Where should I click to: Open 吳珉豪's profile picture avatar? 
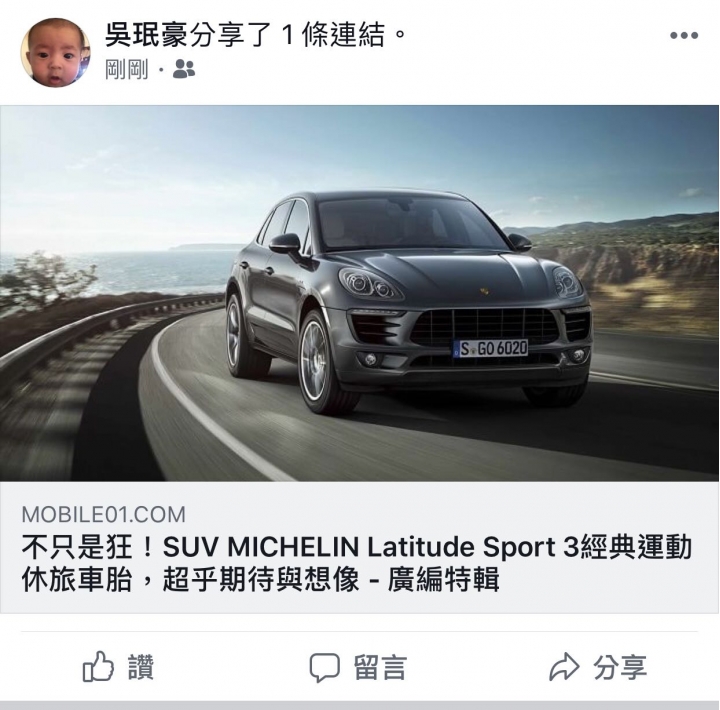(55, 52)
